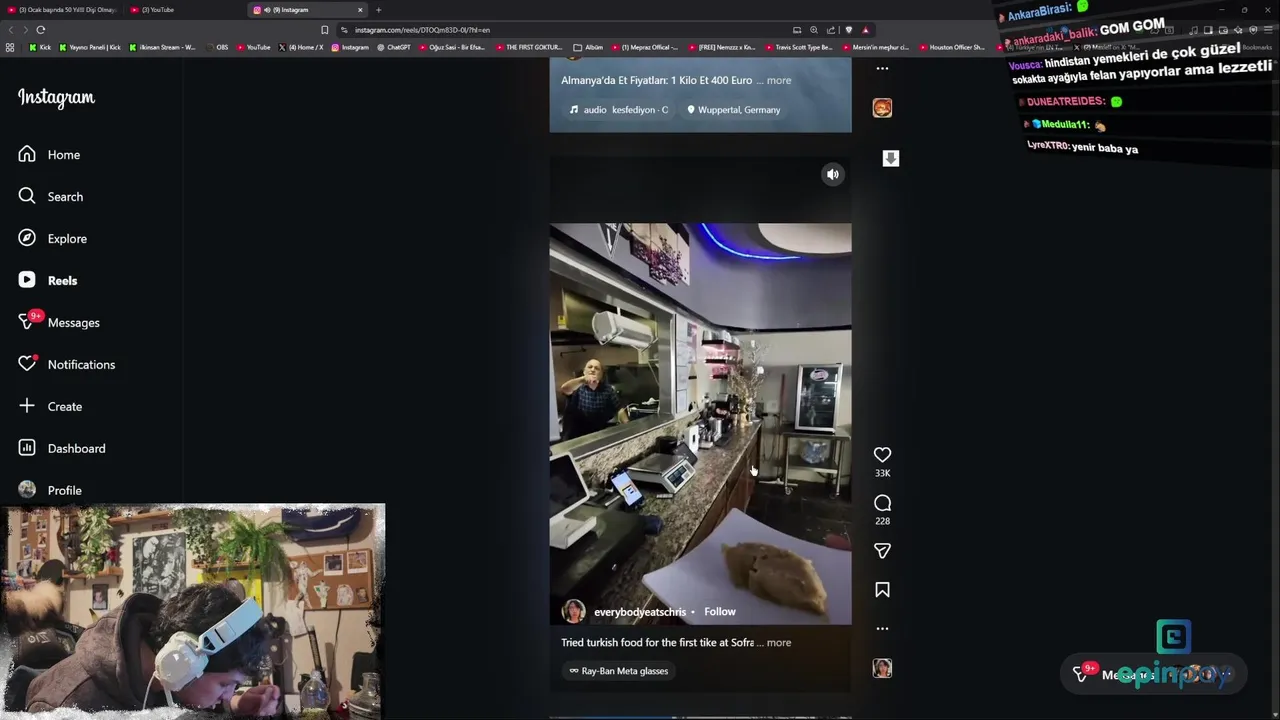Open the site settings icon in the address bar
This screenshot has width=1280, height=720.
(344, 30)
